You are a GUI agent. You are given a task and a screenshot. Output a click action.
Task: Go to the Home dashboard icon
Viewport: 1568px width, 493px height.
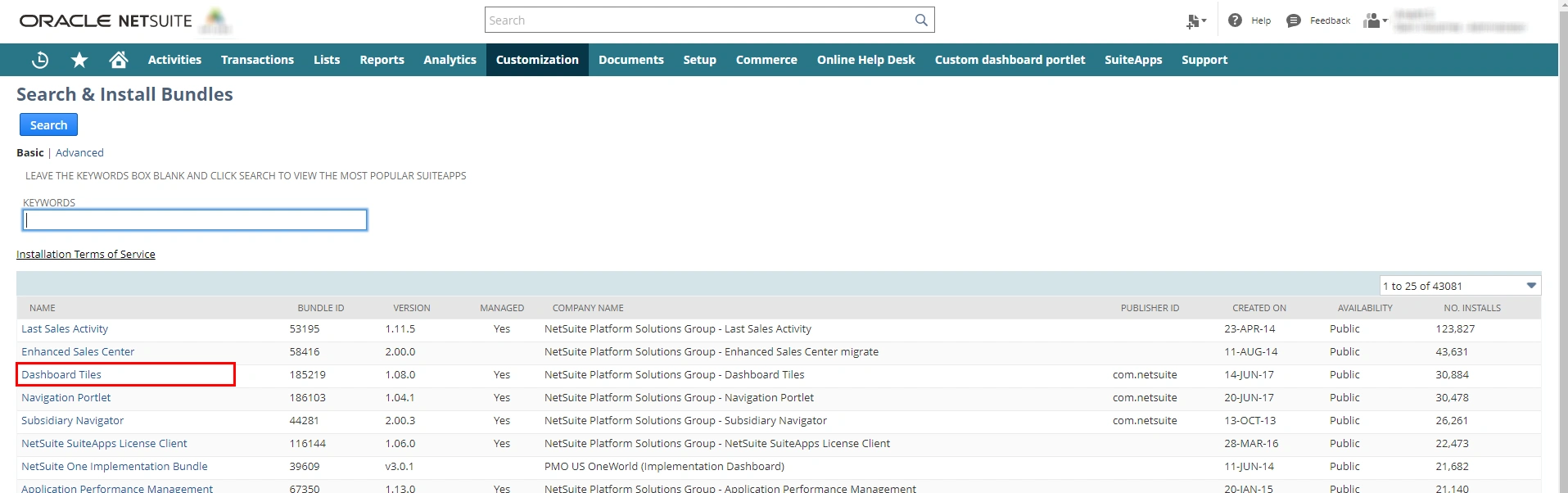pos(119,60)
